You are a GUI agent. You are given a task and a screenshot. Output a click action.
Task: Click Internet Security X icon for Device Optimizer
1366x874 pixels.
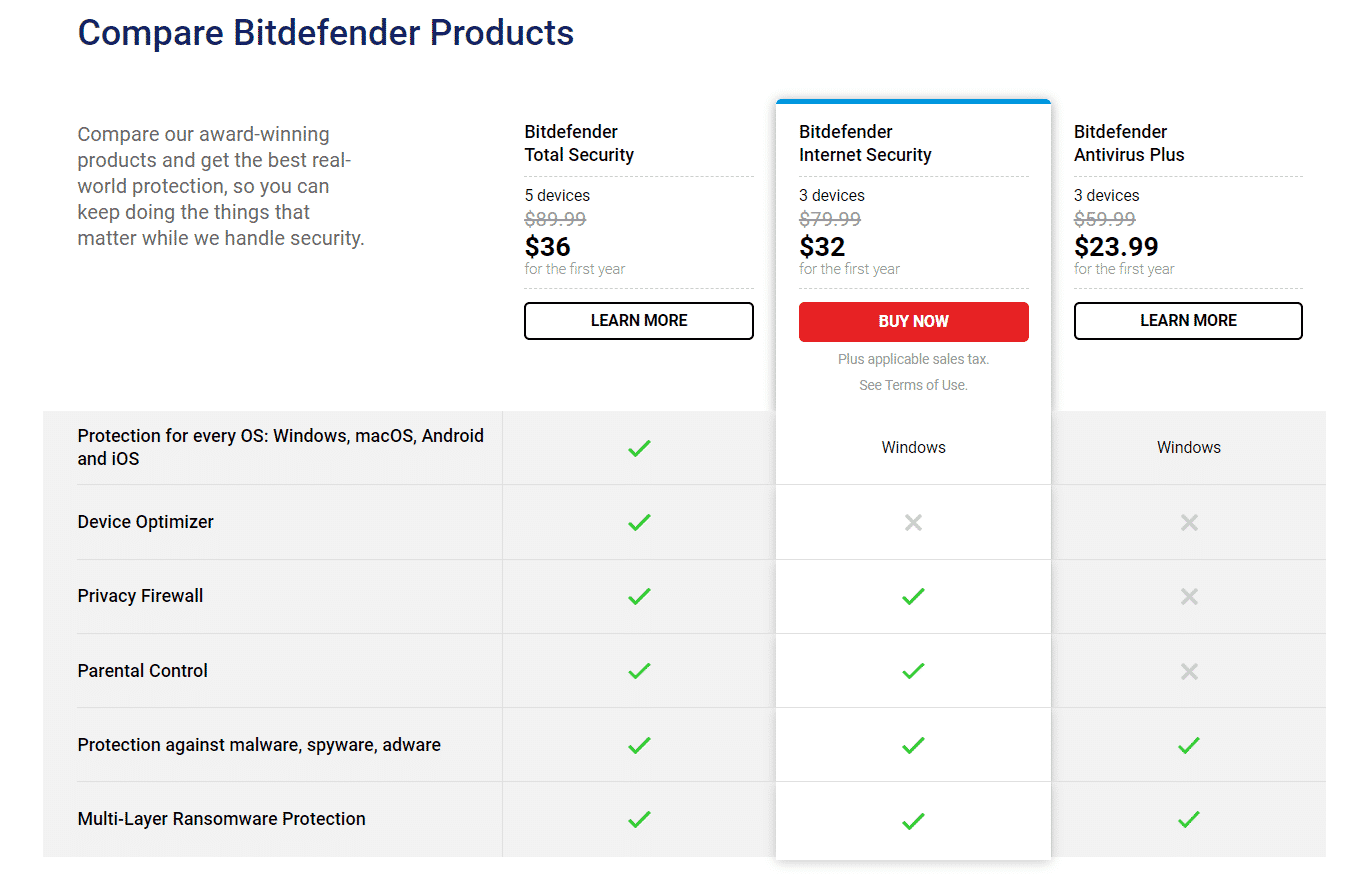click(913, 522)
